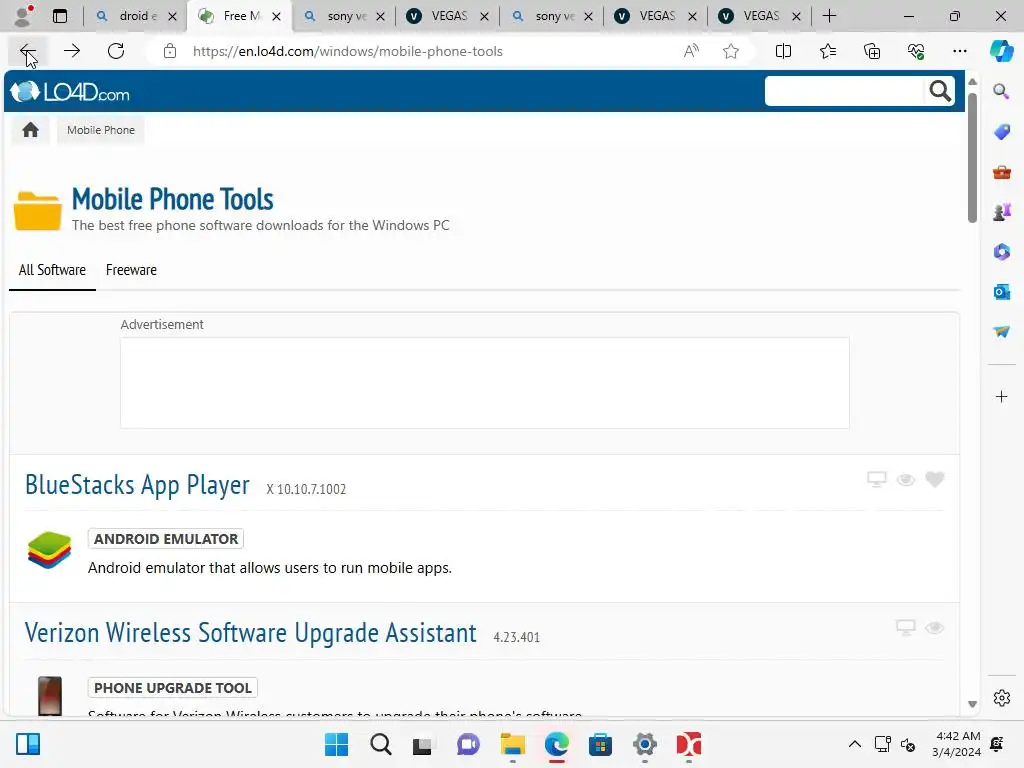Go to home via house breadcrumb icon
1024x768 pixels.
pos(30,130)
